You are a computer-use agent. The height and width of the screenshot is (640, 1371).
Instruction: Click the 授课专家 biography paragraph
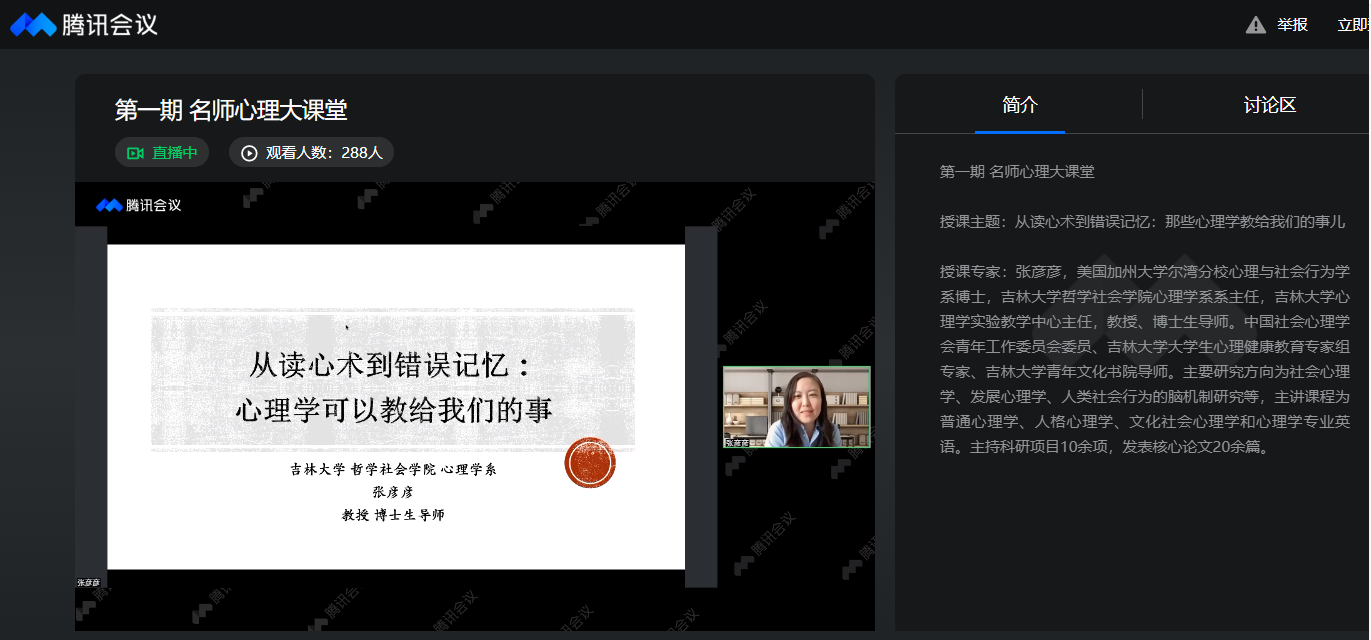(x=1145, y=358)
